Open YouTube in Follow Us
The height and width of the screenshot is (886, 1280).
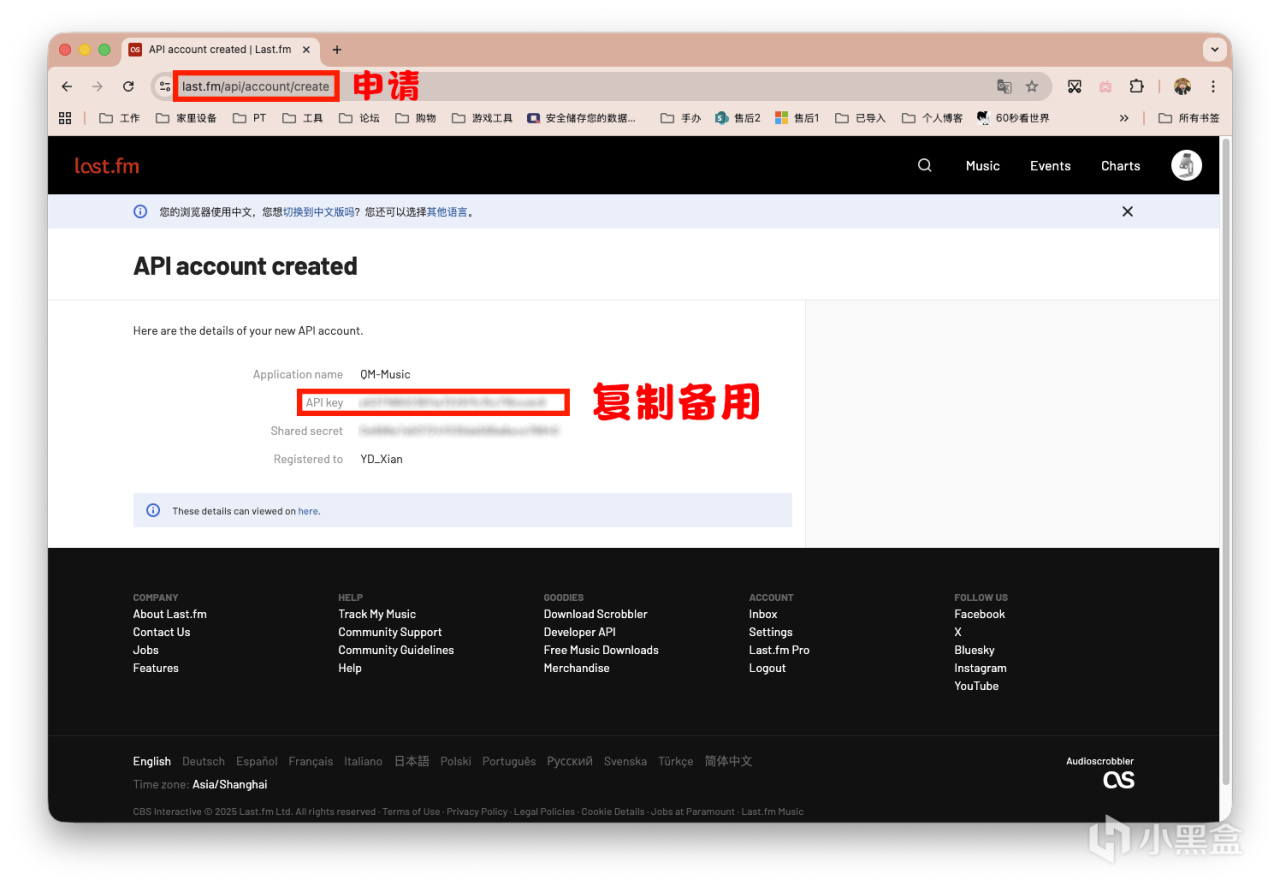976,686
